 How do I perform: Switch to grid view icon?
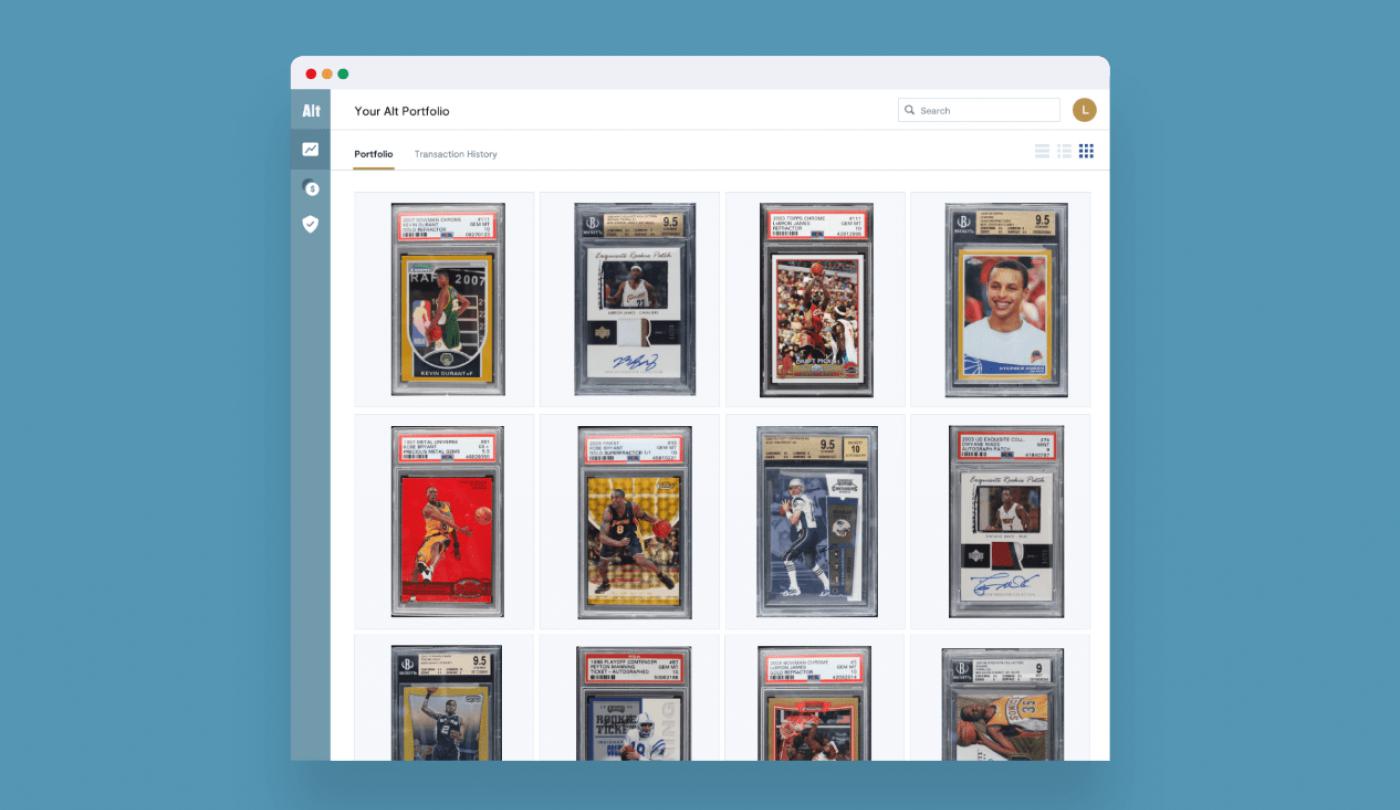pyautogui.click(x=1086, y=151)
